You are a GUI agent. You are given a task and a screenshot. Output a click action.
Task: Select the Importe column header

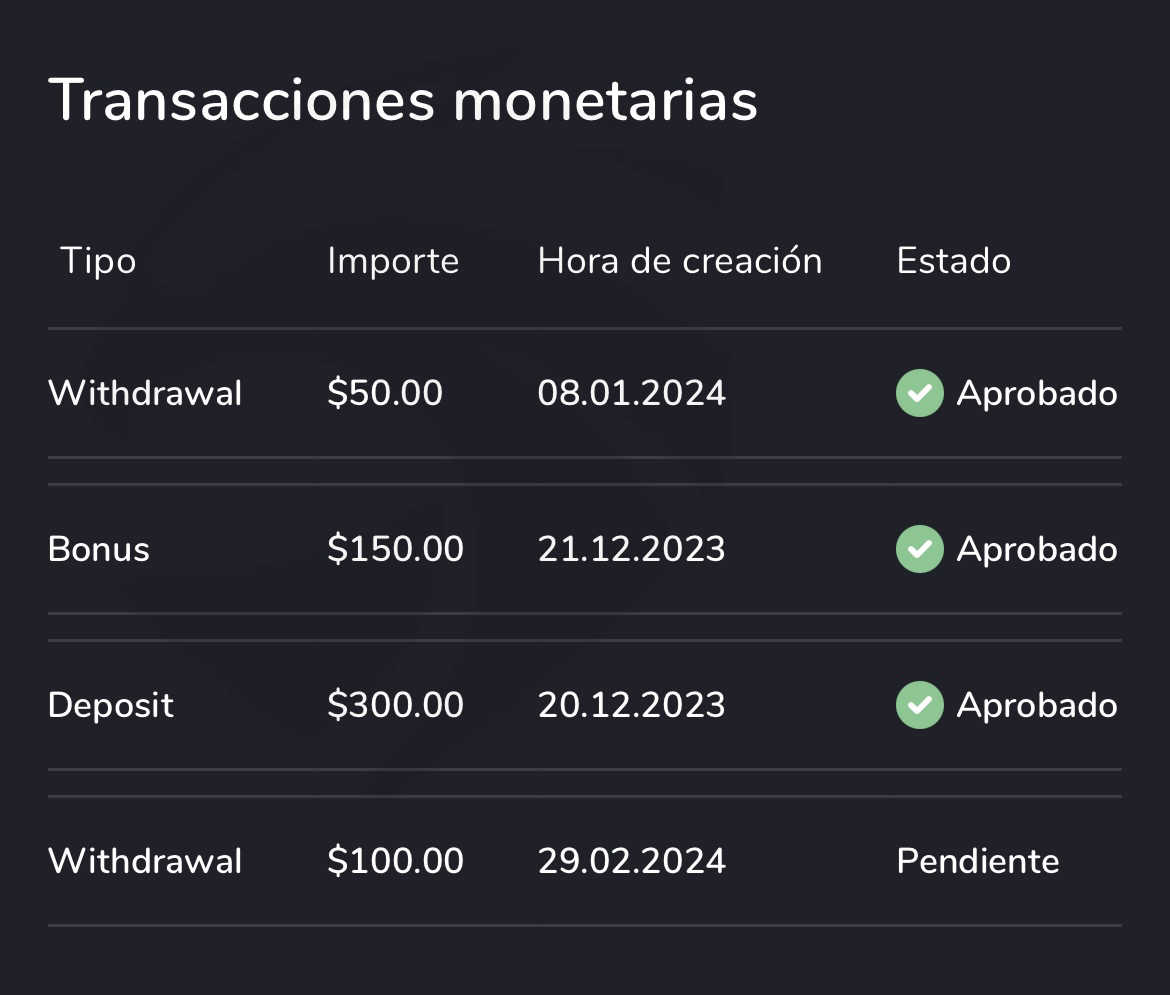[393, 261]
